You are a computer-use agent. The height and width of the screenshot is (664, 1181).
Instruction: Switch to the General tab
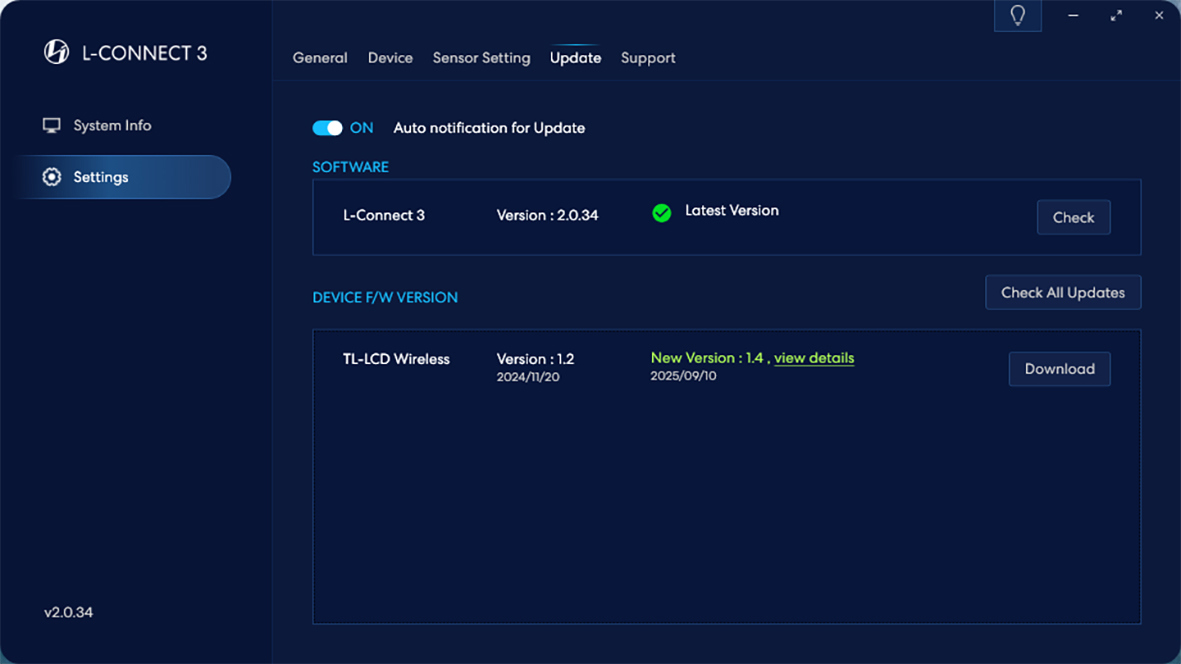(x=320, y=58)
